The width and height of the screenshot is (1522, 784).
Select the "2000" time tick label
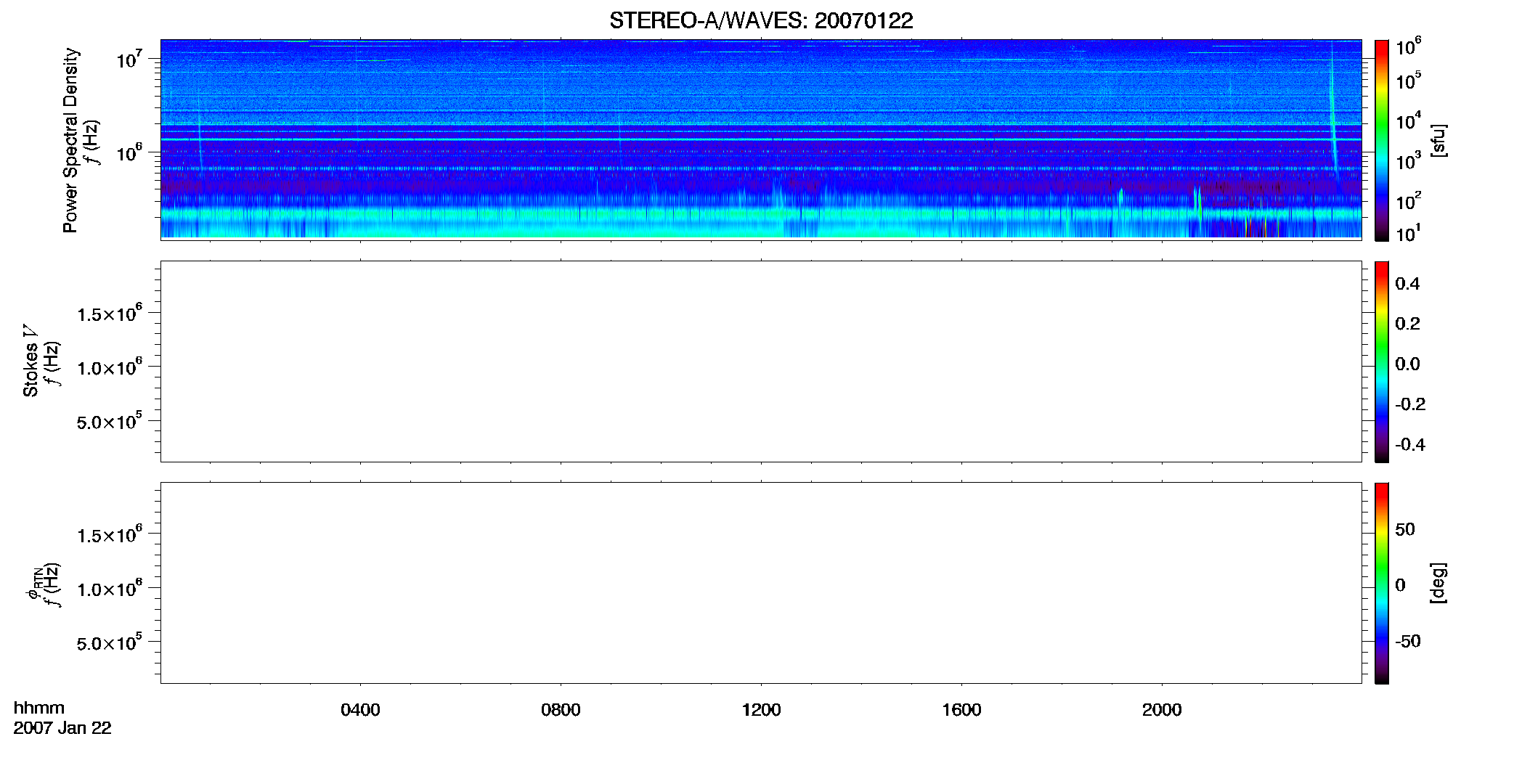[1162, 710]
